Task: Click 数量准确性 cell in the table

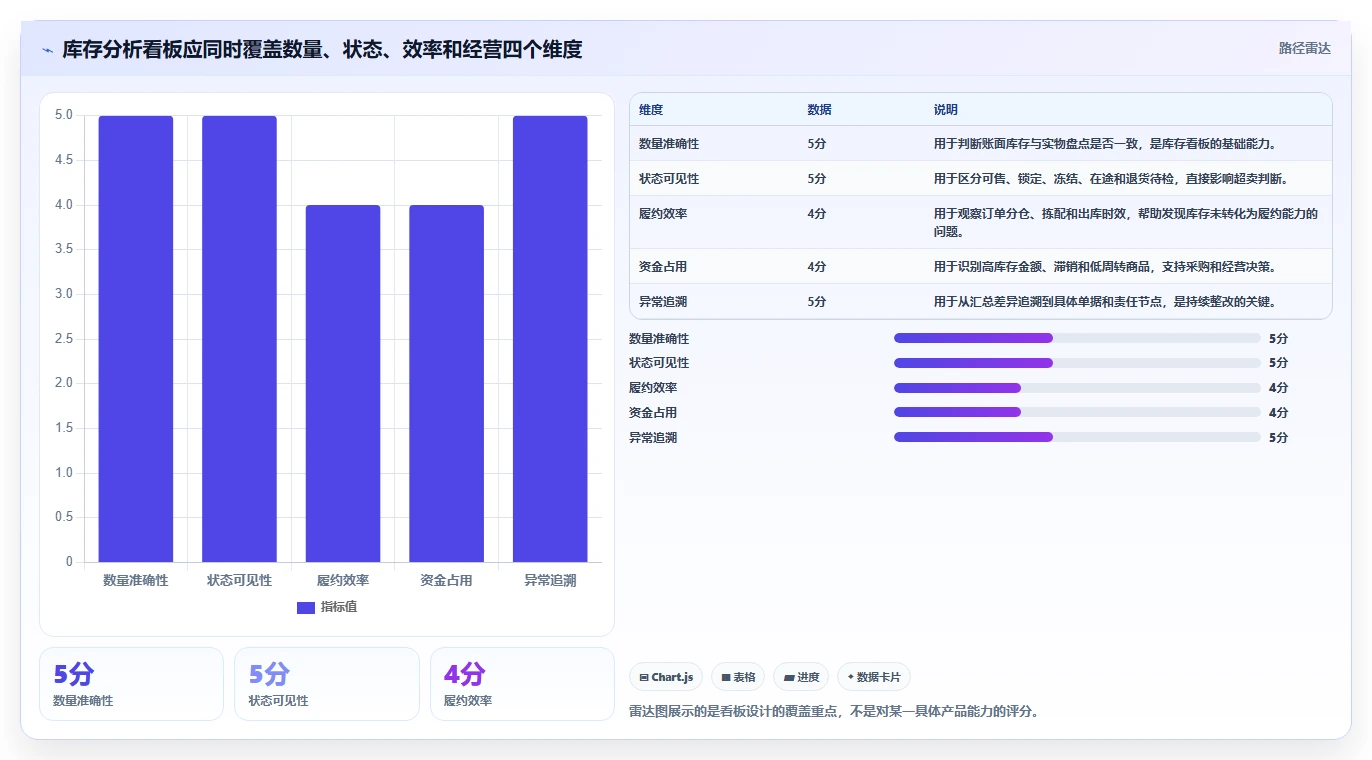Action: point(669,144)
